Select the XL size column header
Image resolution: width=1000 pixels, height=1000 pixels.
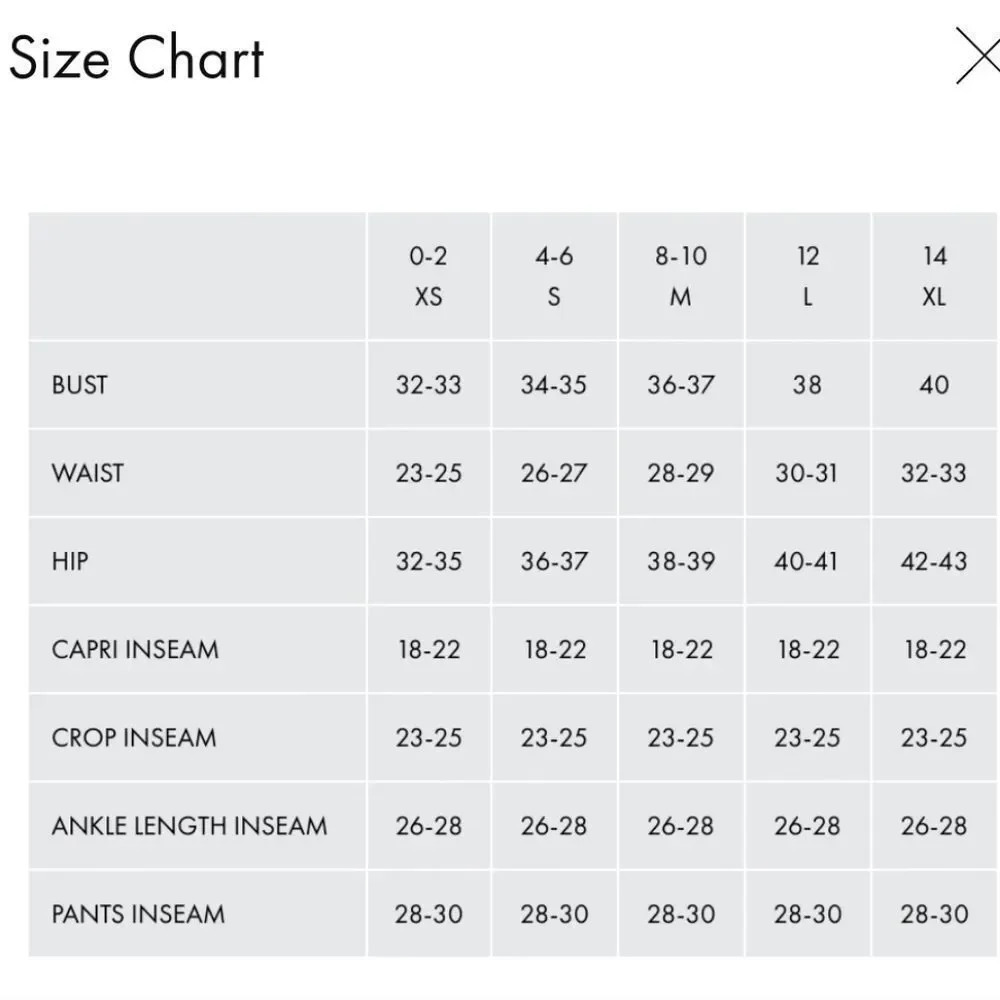(x=934, y=277)
